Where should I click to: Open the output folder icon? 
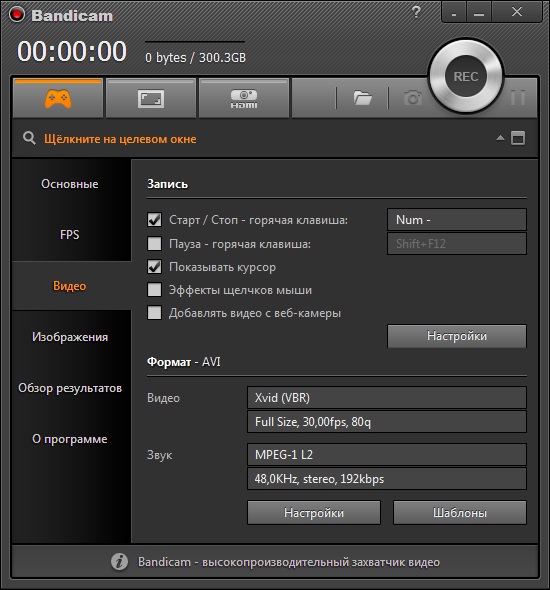pyautogui.click(x=363, y=99)
